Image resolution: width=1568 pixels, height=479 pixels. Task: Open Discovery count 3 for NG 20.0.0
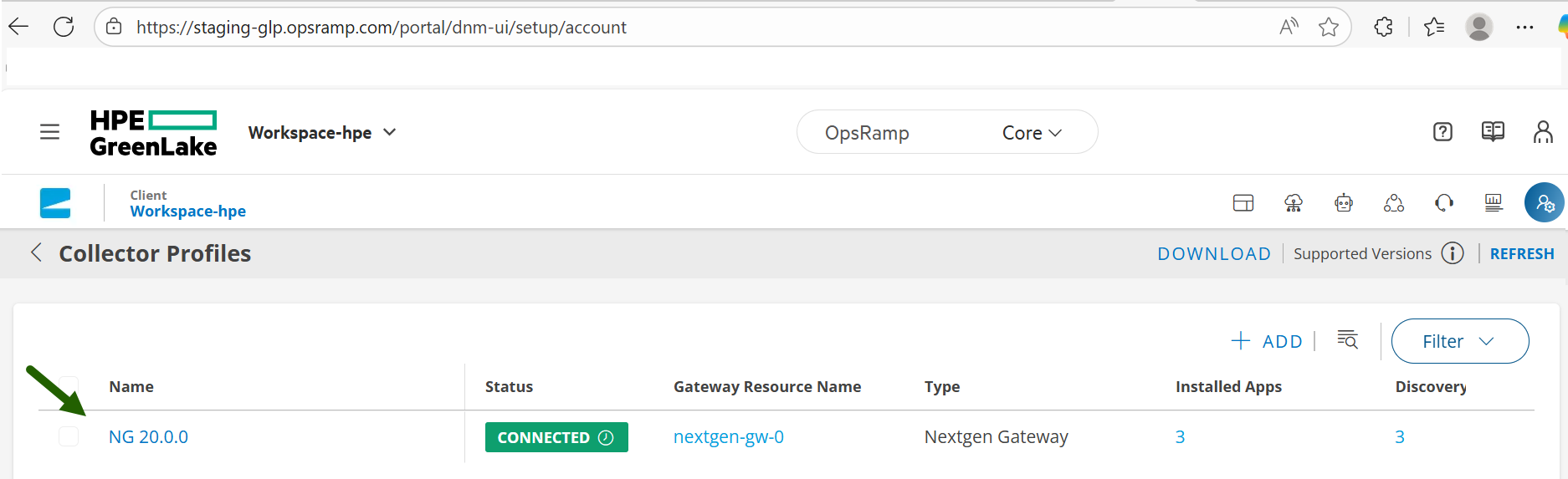pos(1399,437)
